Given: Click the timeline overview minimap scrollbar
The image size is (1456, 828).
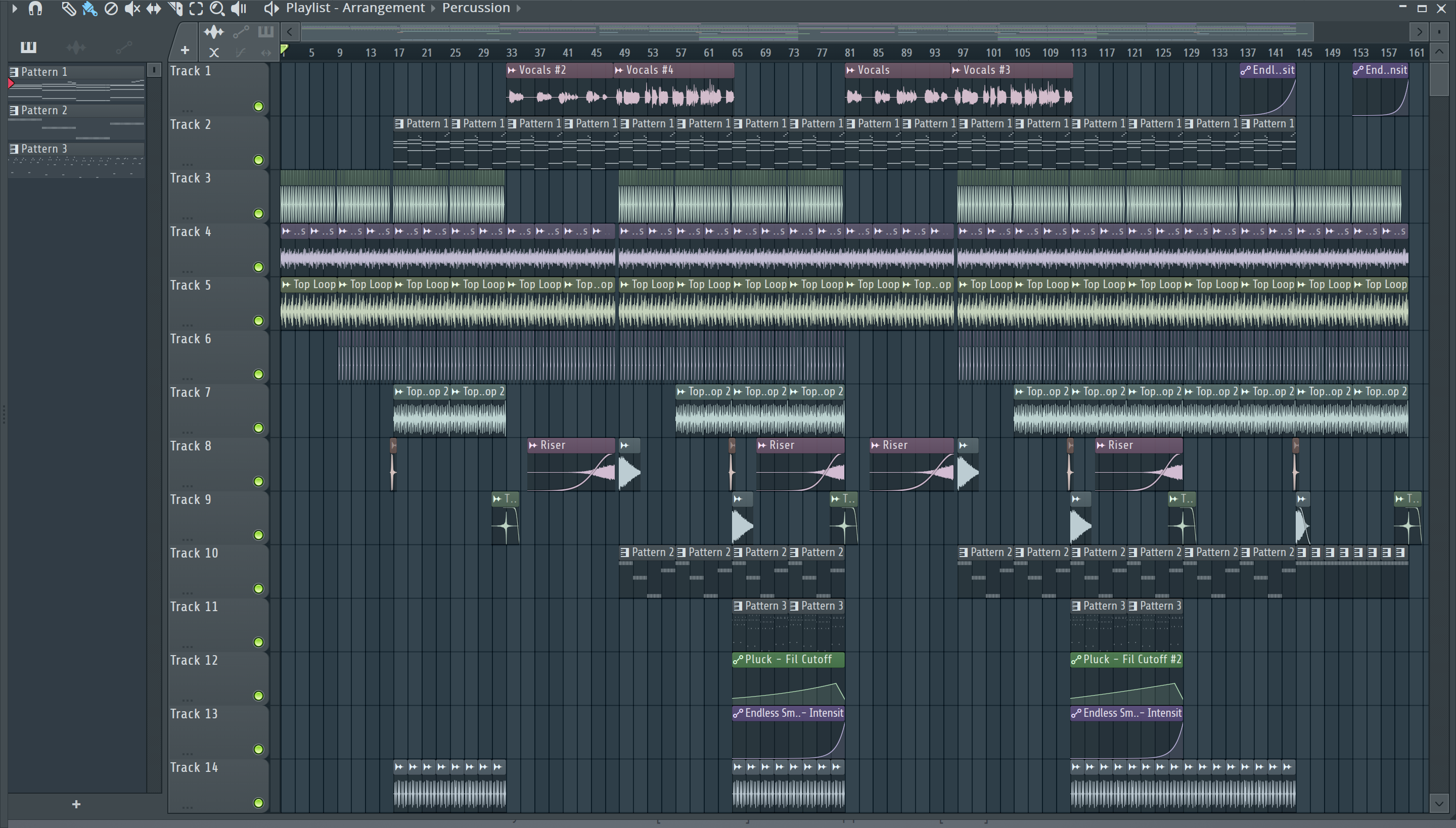Looking at the screenshot, I should [807, 32].
